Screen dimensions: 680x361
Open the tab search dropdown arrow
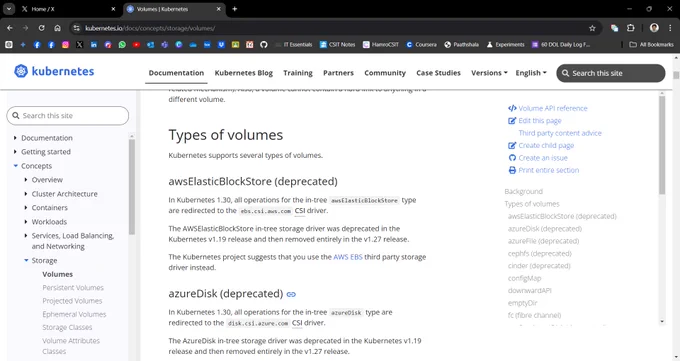[9, 9]
